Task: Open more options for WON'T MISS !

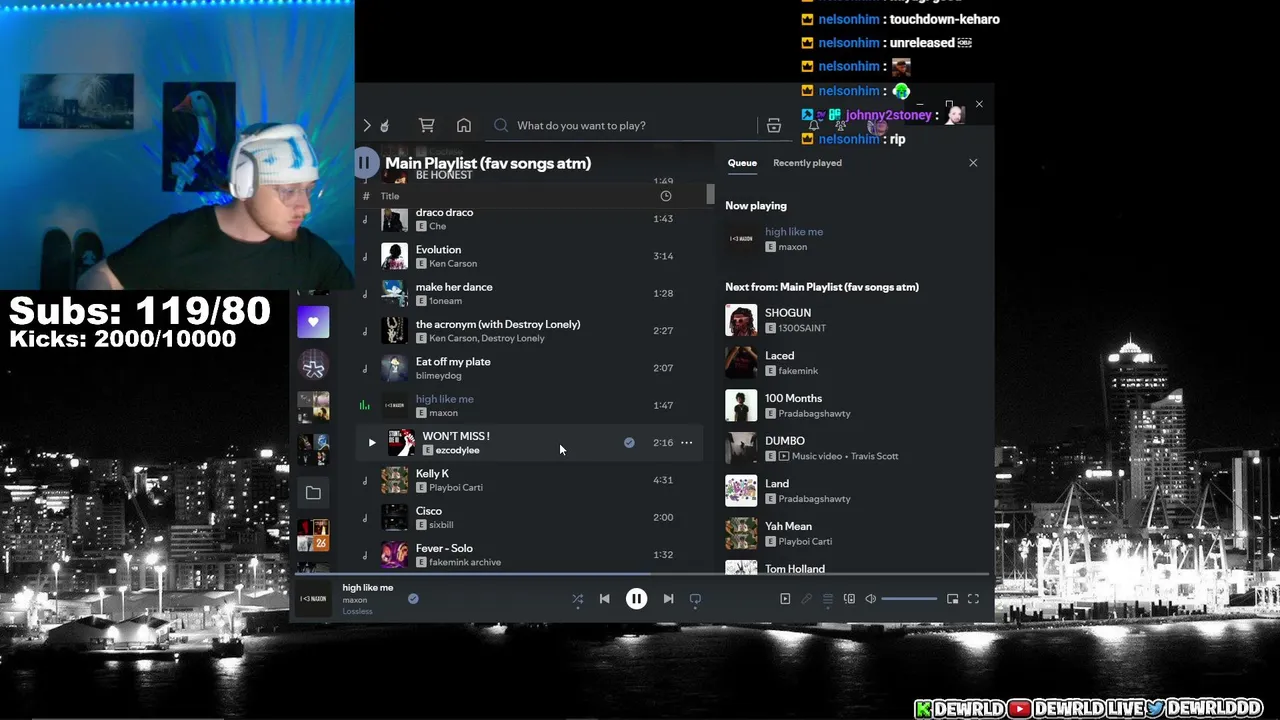Action: [x=686, y=442]
